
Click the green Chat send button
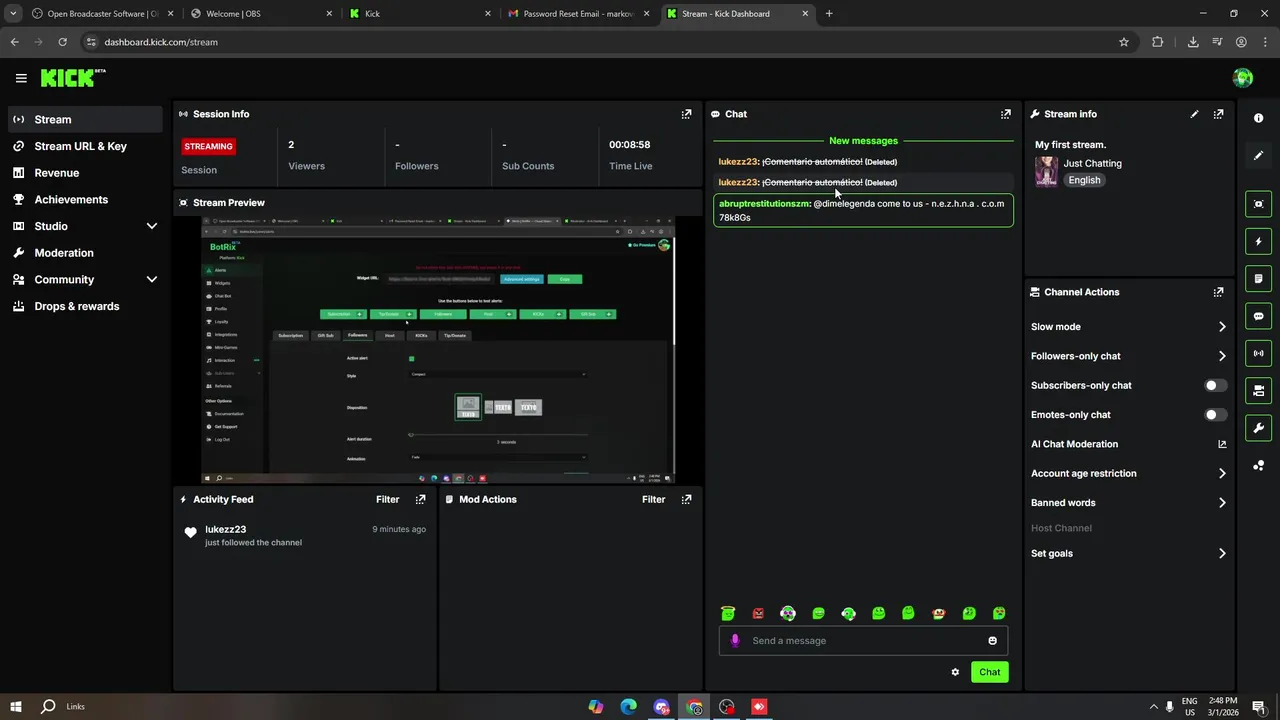click(x=989, y=672)
